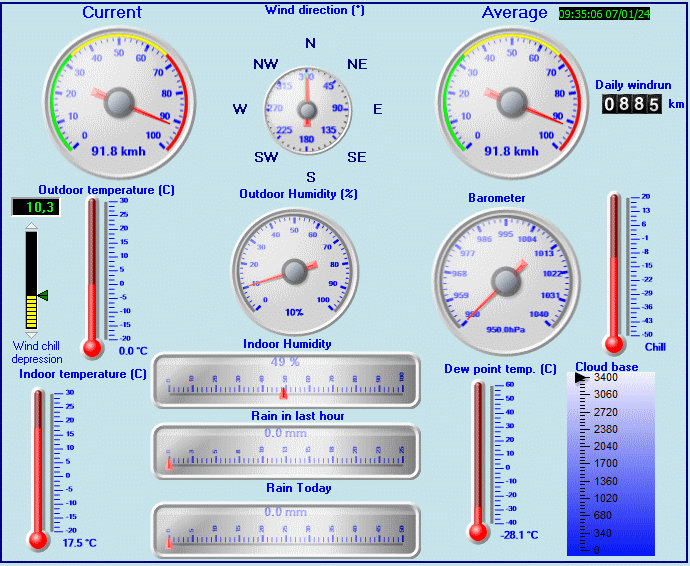Select the Rain in last hour gauge
Viewport: 690px width, 566px height.
coord(286,450)
